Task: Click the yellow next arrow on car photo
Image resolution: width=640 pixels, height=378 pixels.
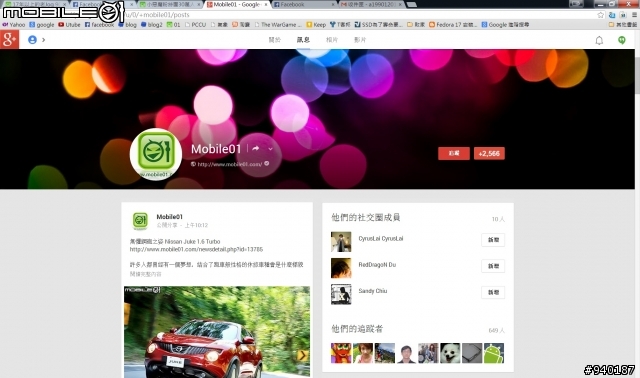Action: point(302,355)
